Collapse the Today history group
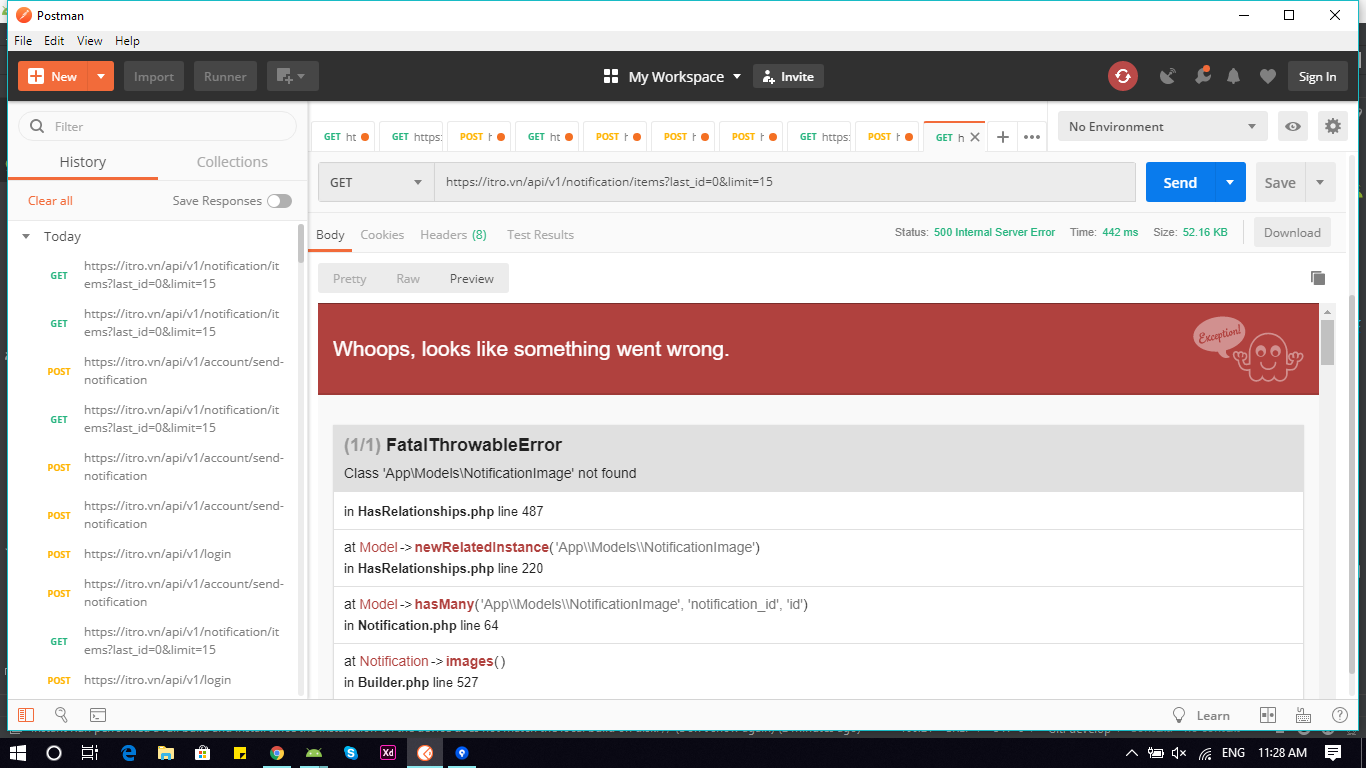1366x768 pixels. click(27, 237)
